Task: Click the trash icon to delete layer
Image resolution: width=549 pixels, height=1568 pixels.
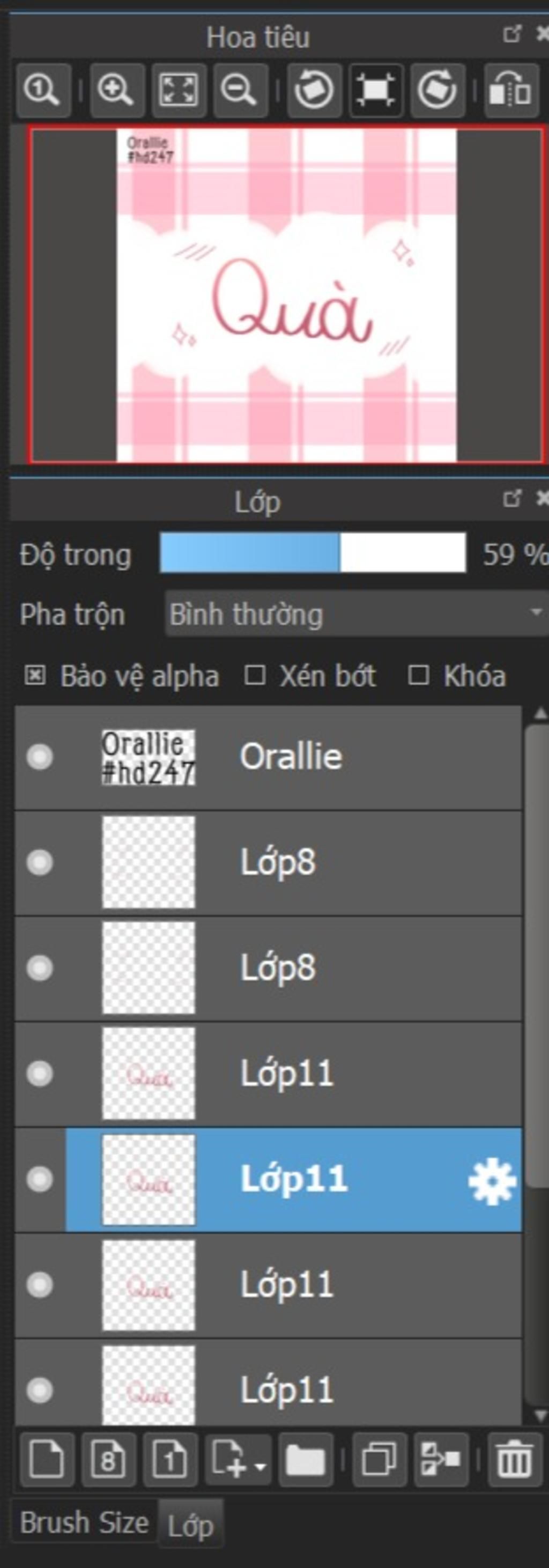Action: point(514,1460)
